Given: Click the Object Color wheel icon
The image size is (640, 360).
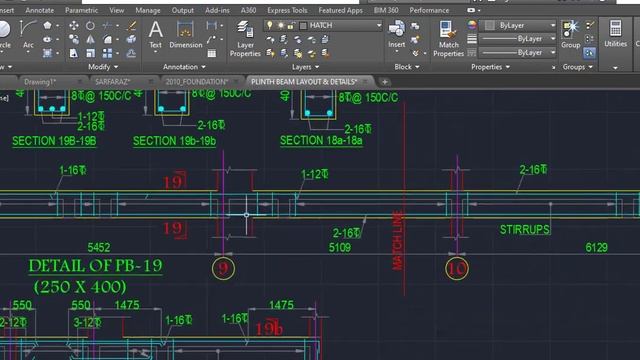Looking at the screenshot, I should click(x=472, y=25).
